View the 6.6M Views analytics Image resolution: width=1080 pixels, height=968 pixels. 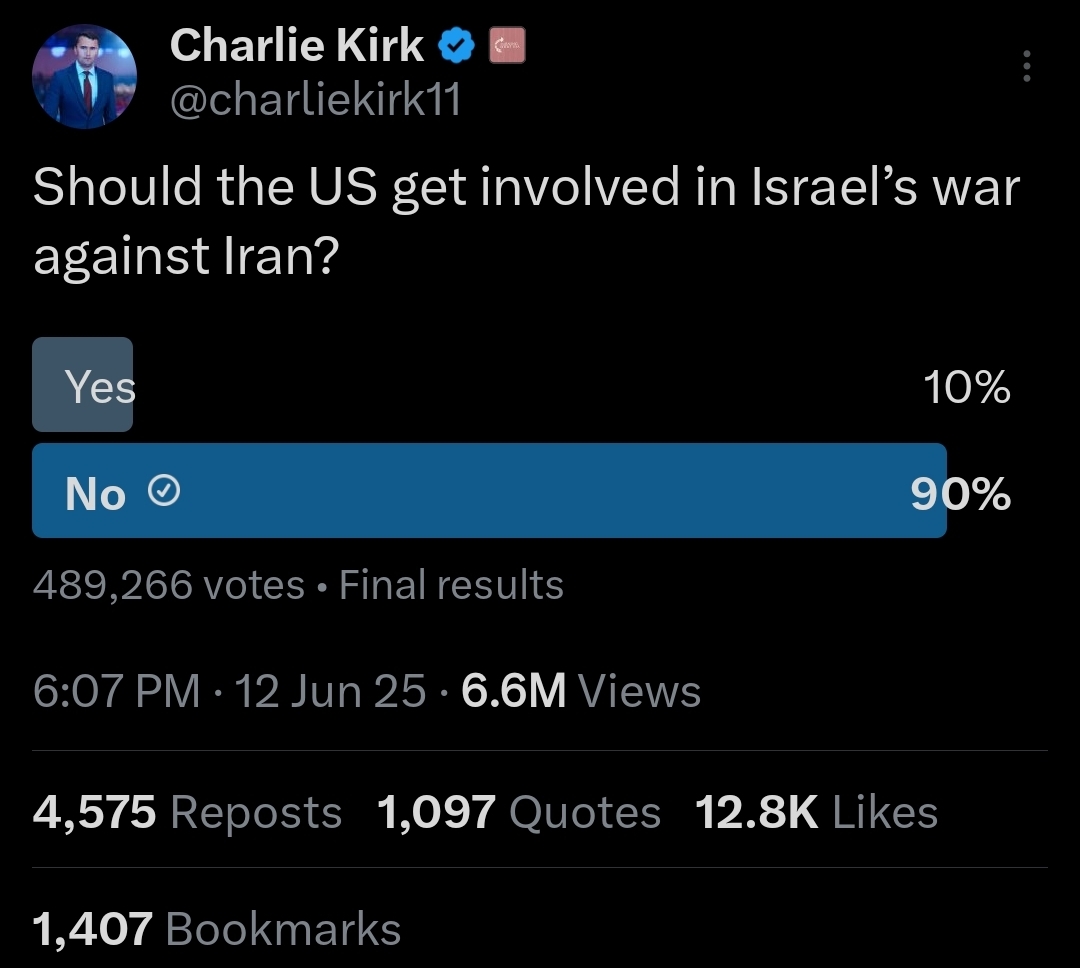[581, 691]
